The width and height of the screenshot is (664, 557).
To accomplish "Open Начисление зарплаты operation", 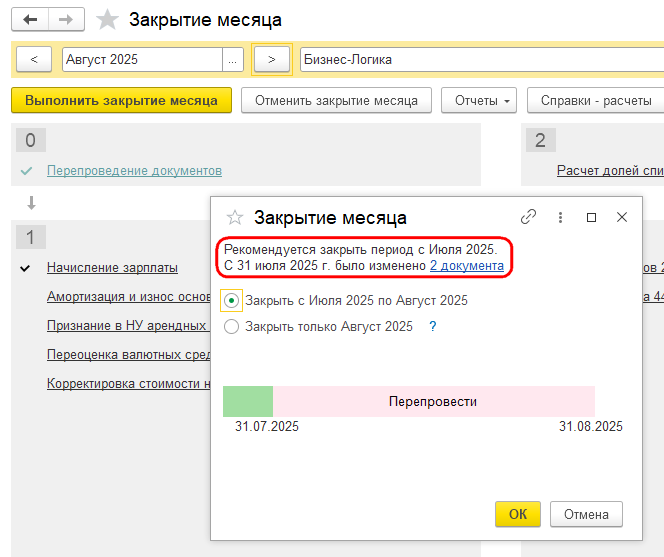I will click(112, 267).
